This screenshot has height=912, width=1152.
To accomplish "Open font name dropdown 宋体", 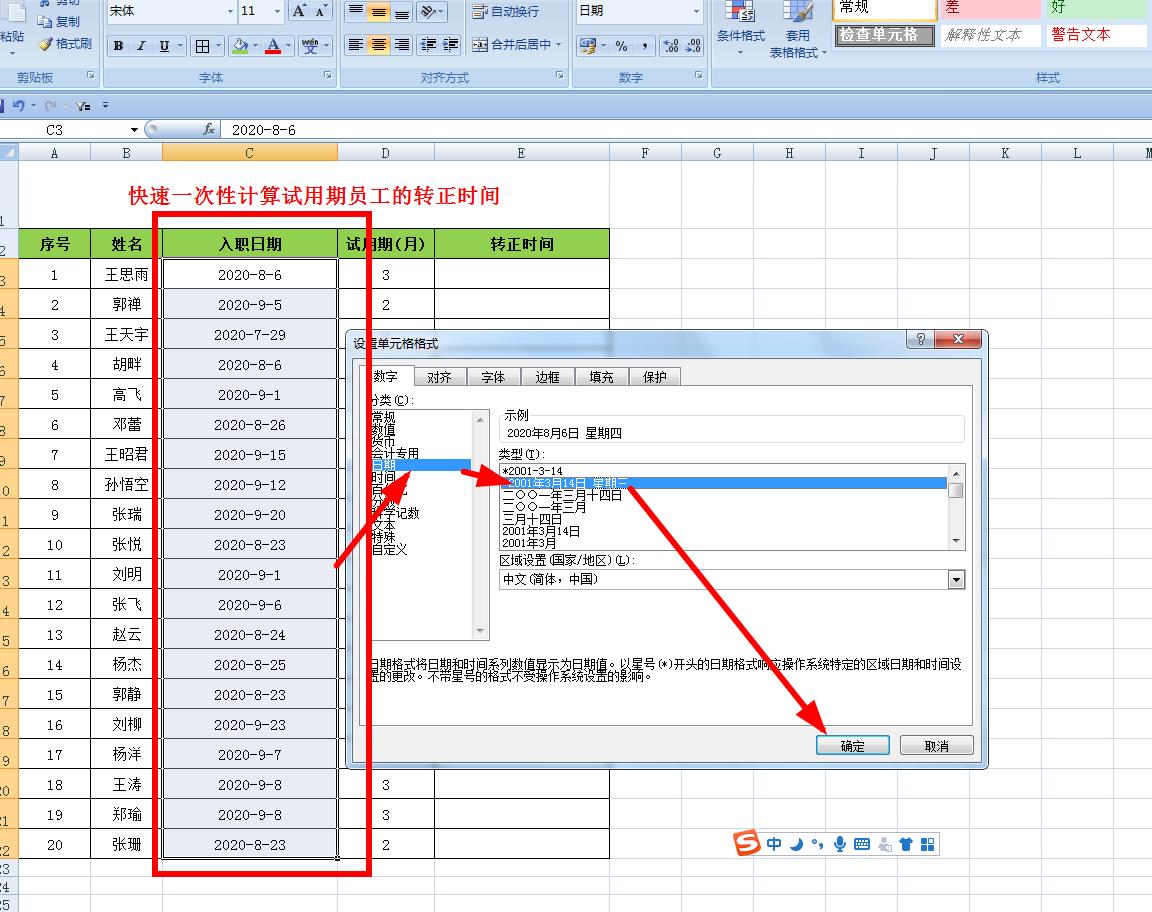I will (230, 11).
